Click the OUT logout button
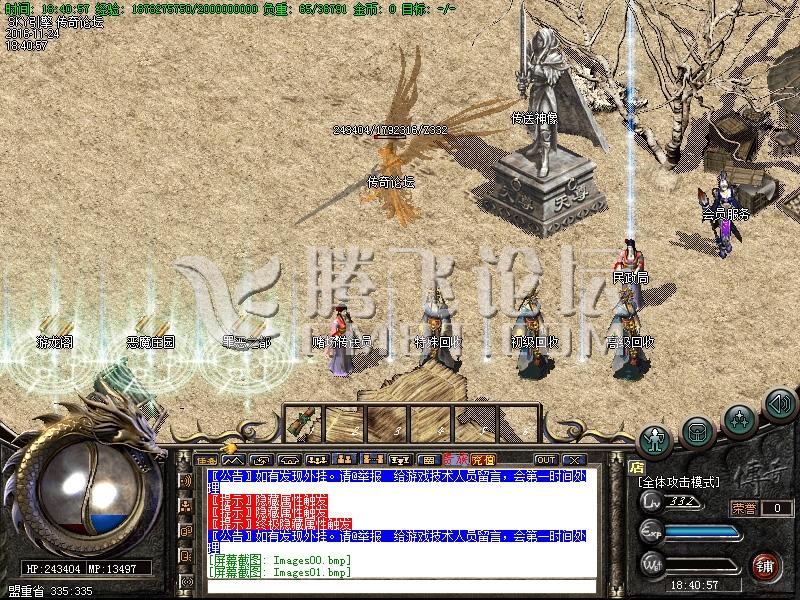800x600 pixels. pos(545,460)
